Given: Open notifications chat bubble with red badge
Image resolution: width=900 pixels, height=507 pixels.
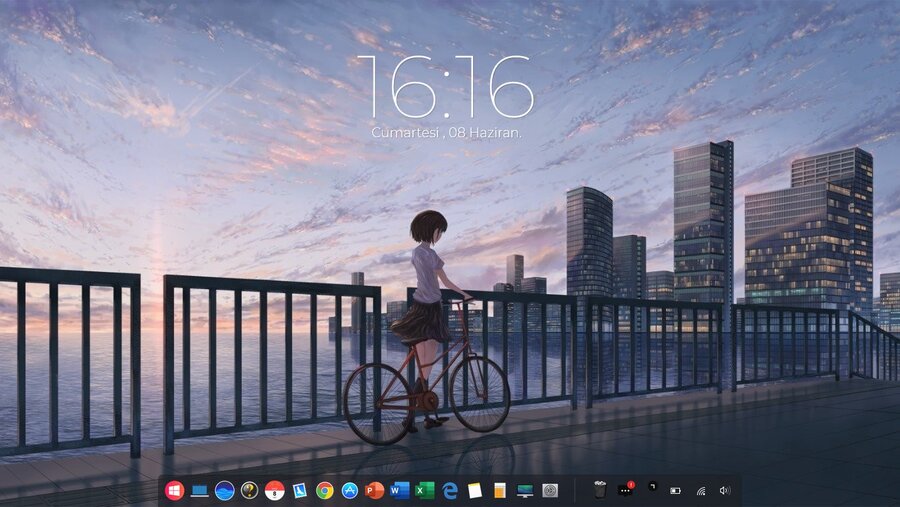Looking at the screenshot, I should 626,489.
